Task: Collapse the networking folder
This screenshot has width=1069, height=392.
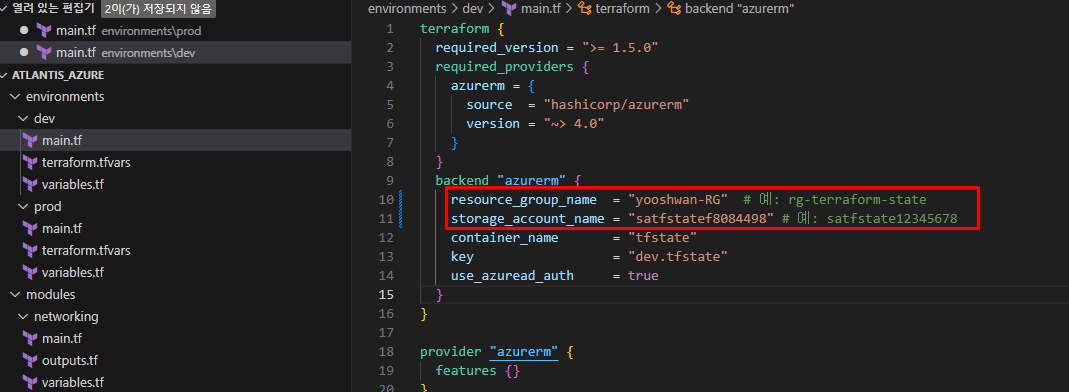Action: [24, 316]
